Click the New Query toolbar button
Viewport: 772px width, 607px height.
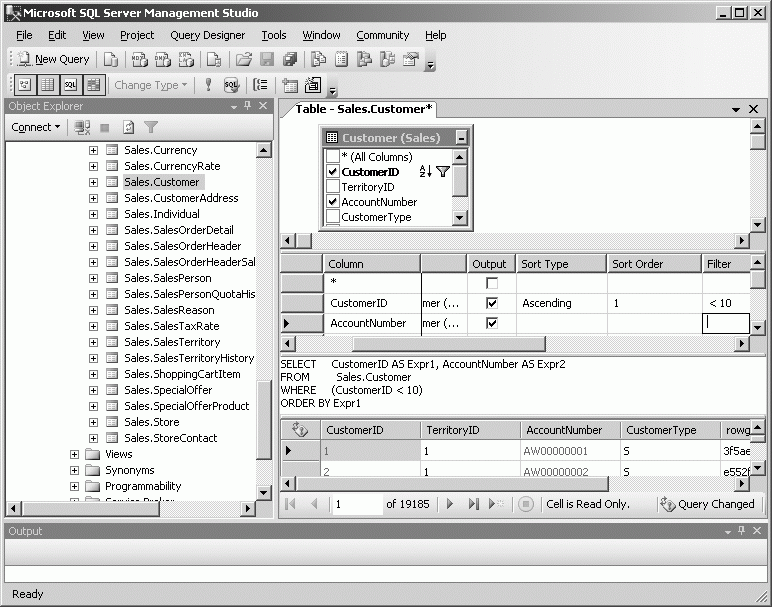coord(54,60)
